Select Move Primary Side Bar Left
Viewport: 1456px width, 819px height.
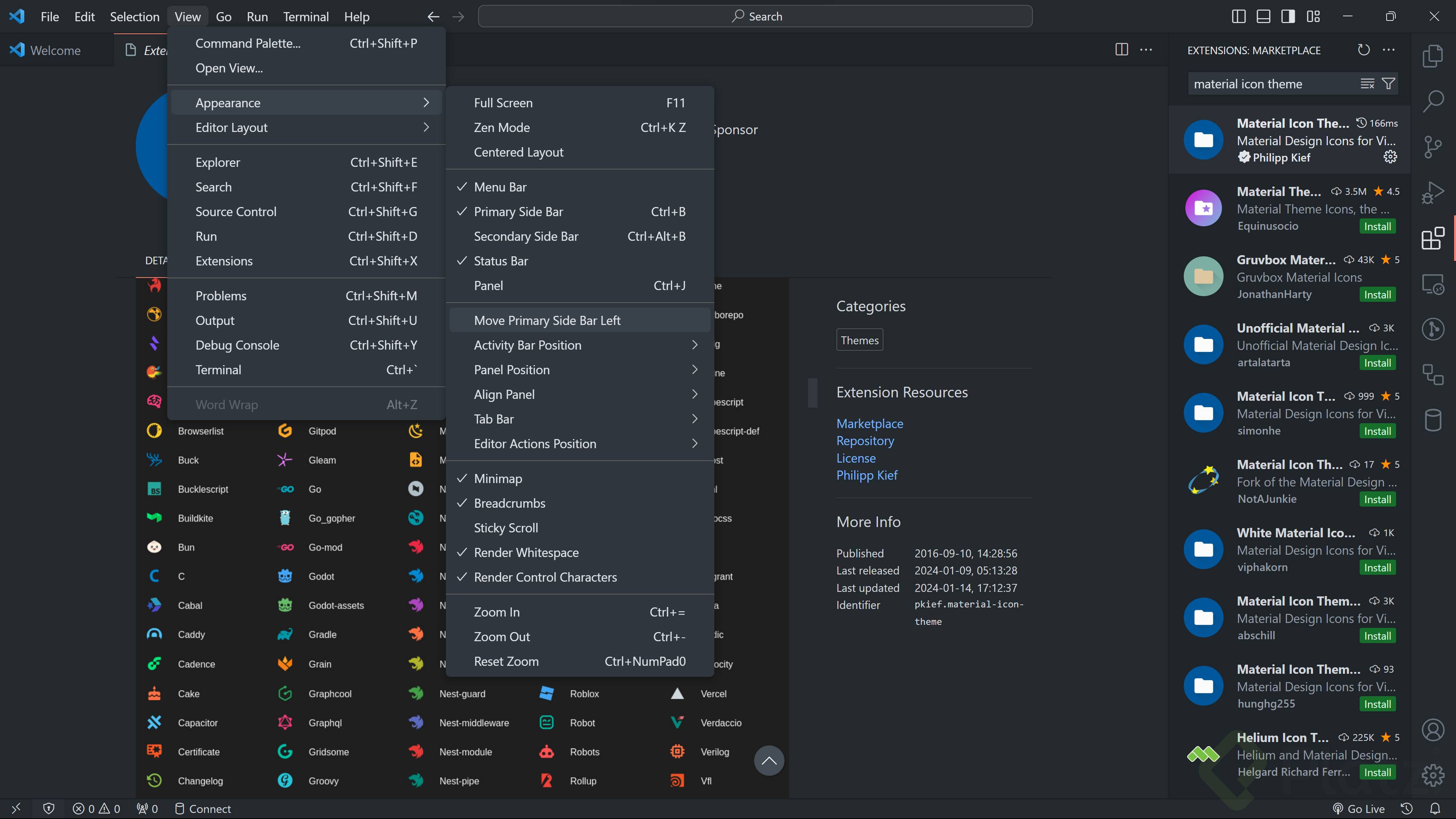pos(546,320)
